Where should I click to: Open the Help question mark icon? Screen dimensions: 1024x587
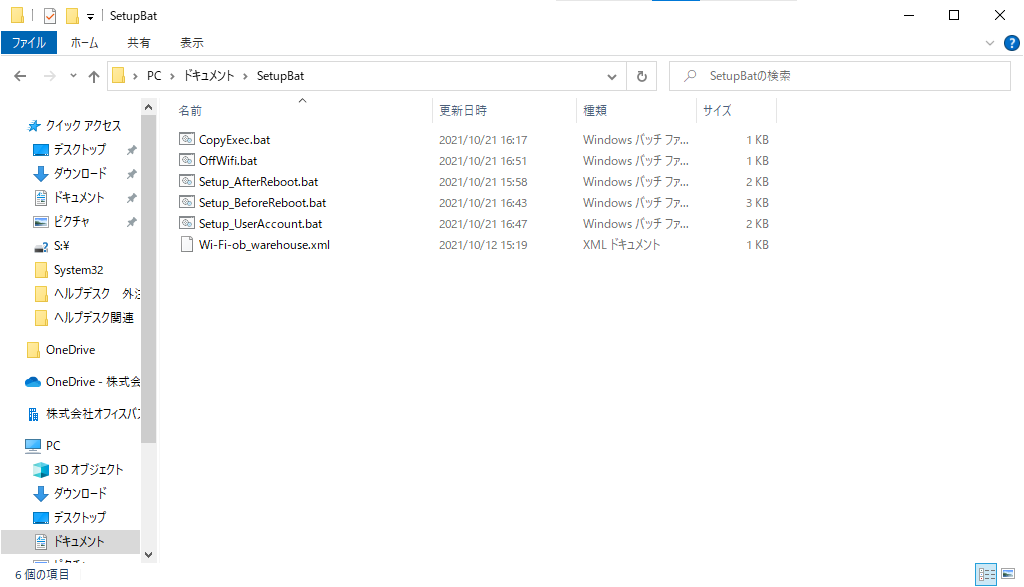click(x=1011, y=43)
